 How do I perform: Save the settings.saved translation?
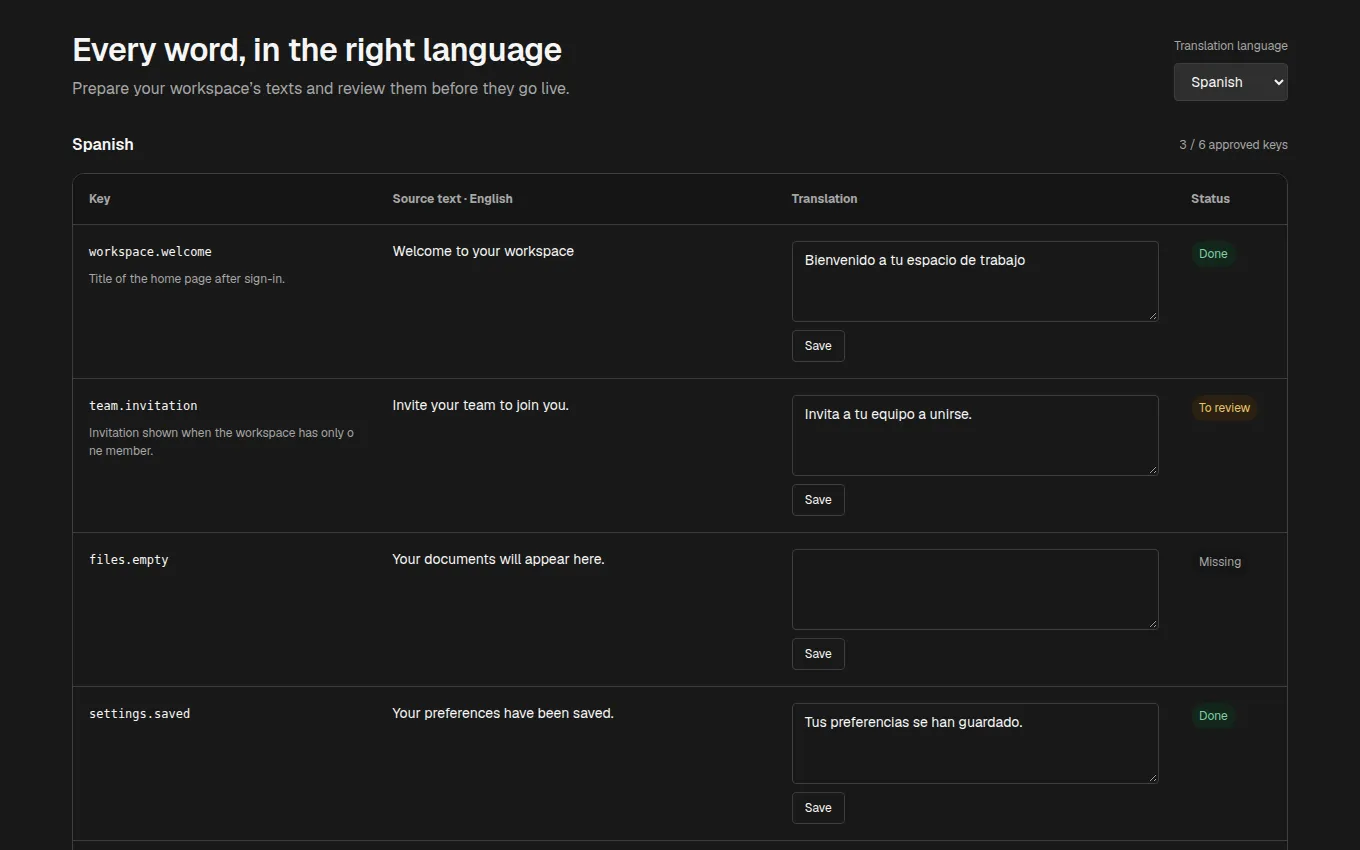coord(818,808)
